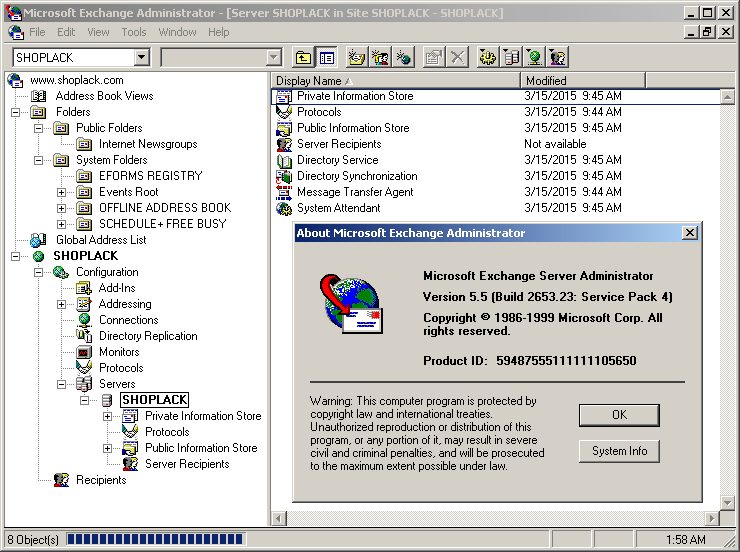Image resolution: width=740 pixels, height=552 pixels.
Task: Click the Directory Replication tree icon
Action: (x=84, y=336)
